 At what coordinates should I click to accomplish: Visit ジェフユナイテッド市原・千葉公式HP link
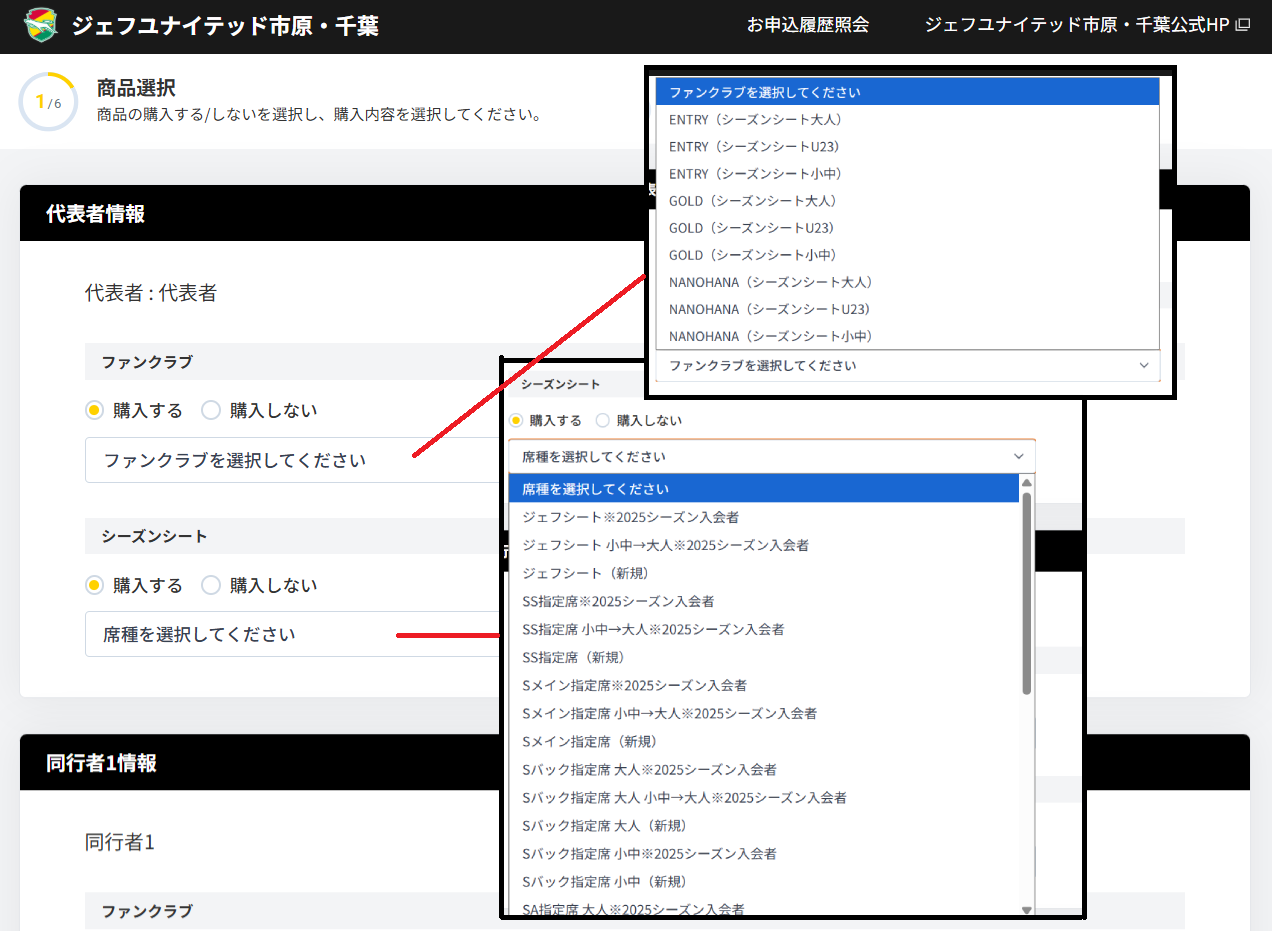[1087, 25]
